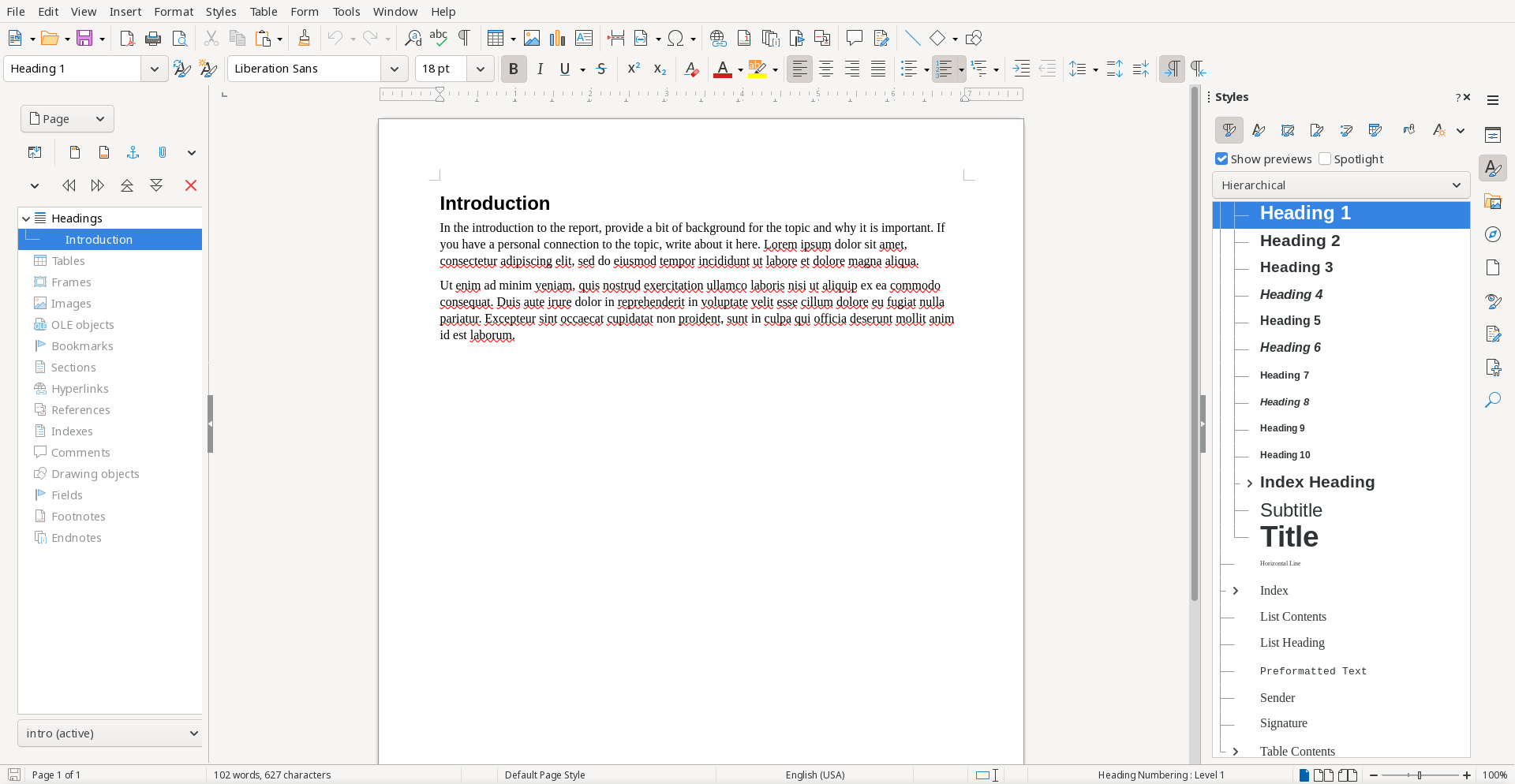Image resolution: width=1515 pixels, height=784 pixels.
Task: Insert Text Box icon
Action: pos(584,38)
